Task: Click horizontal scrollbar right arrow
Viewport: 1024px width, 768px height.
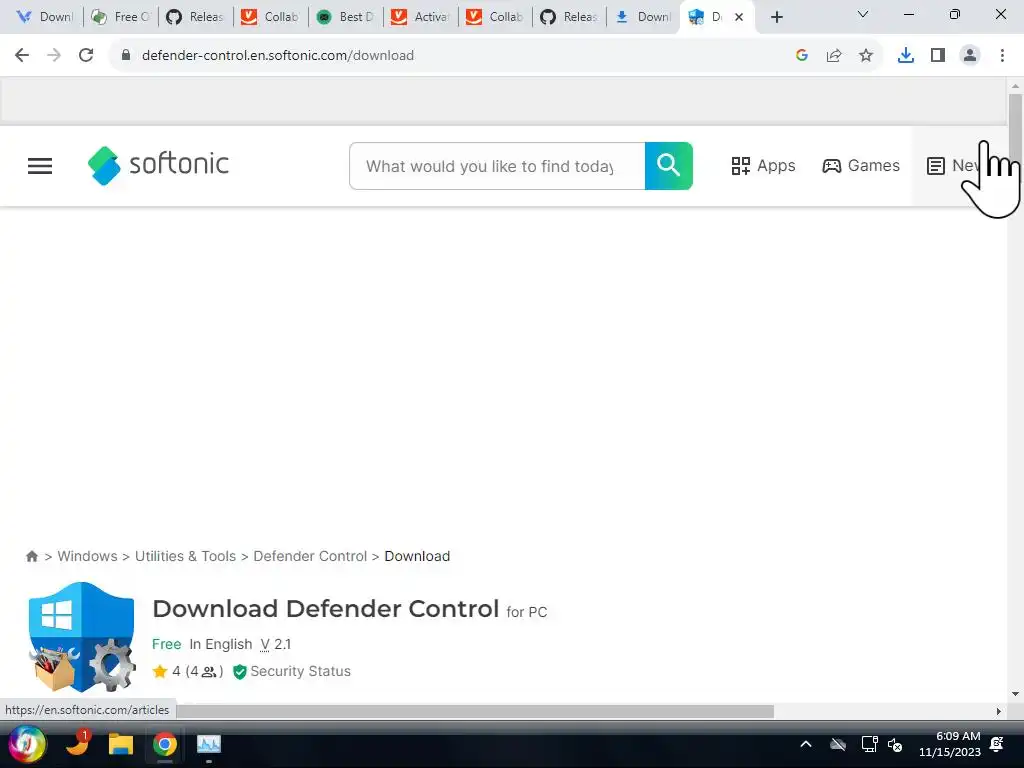Action: tap(999, 711)
